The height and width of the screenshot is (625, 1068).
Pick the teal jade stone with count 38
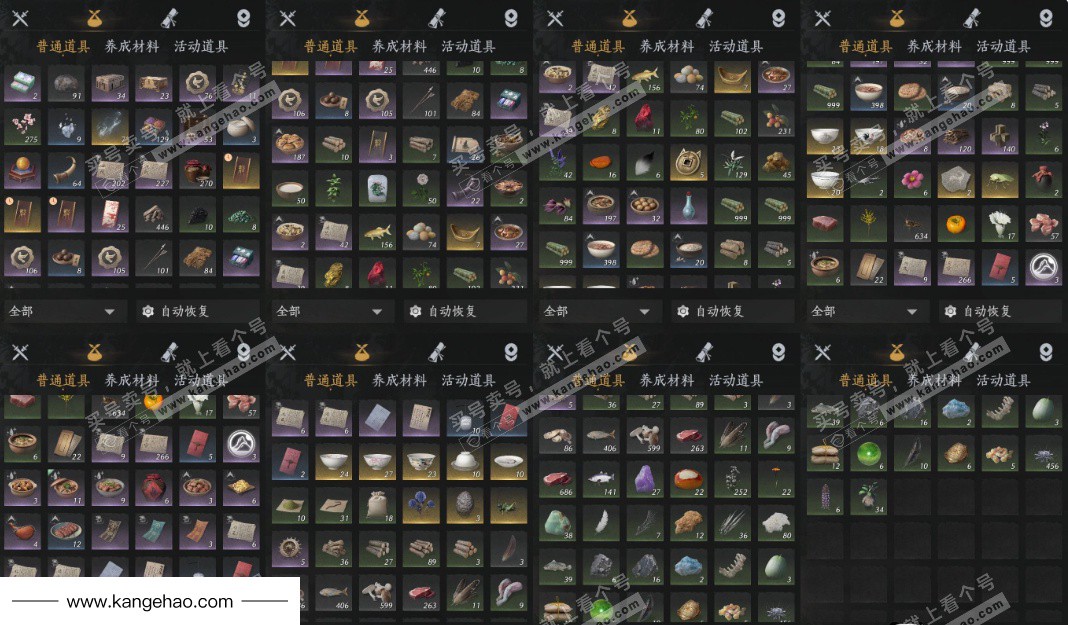click(557, 524)
